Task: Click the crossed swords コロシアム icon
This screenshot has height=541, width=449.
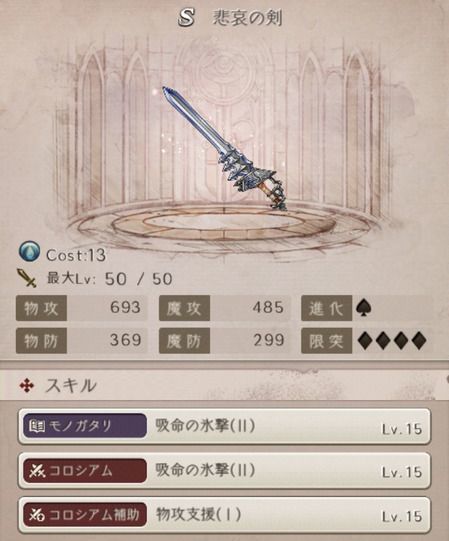Action: tap(37, 471)
